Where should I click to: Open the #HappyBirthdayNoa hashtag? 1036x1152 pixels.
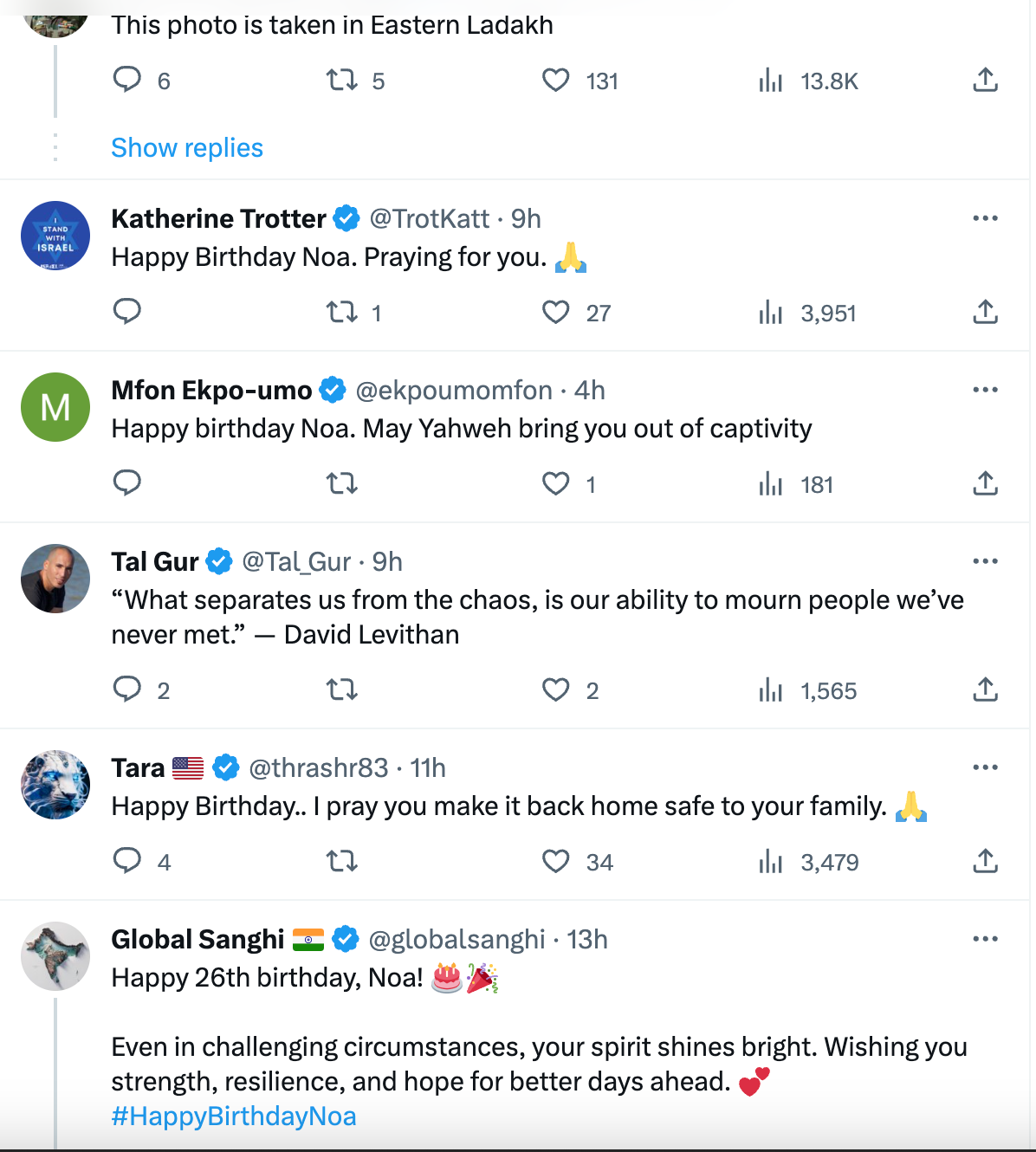tap(234, 1116)
